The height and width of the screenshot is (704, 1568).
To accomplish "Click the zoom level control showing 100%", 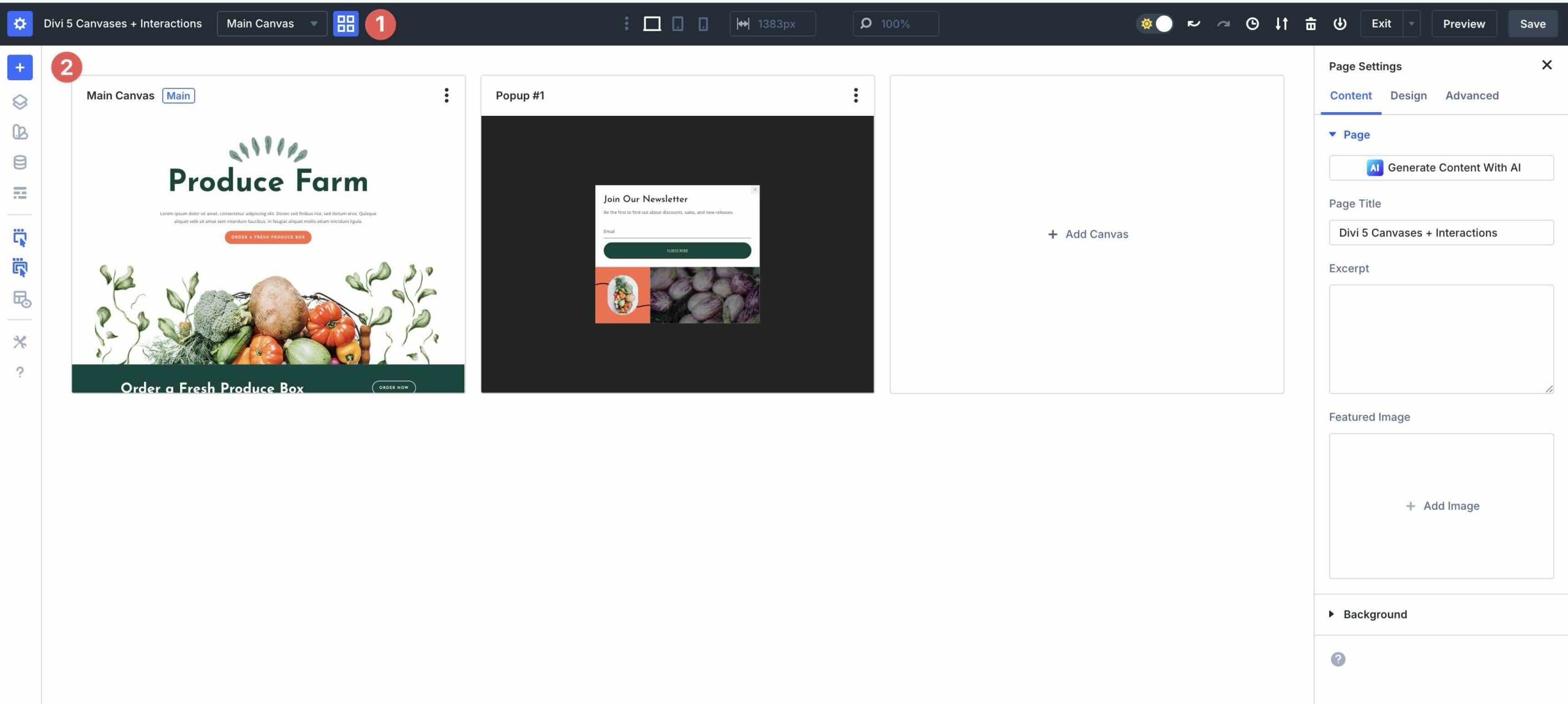I will pos(895,23).
